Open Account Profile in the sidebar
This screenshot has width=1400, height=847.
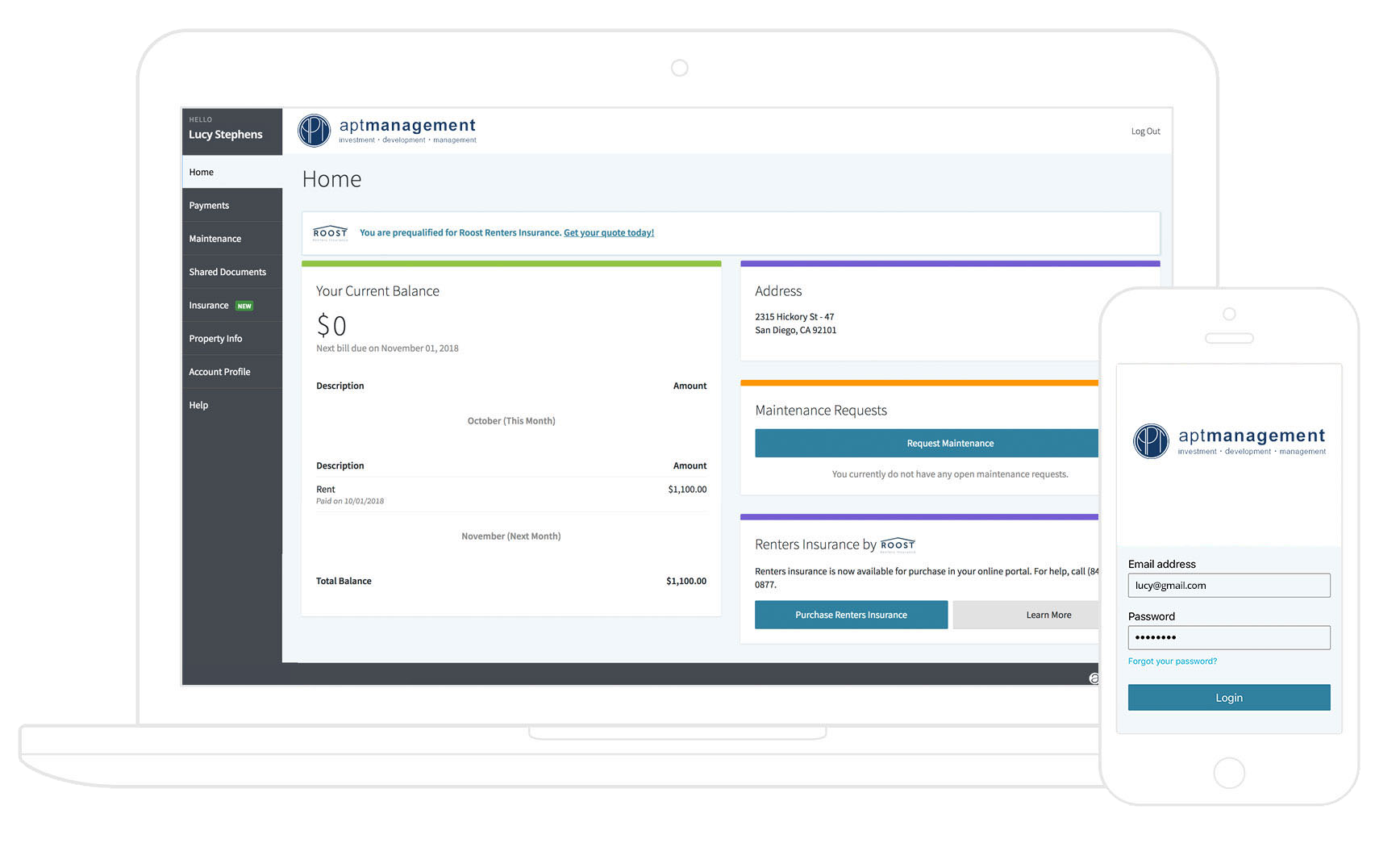219,372
